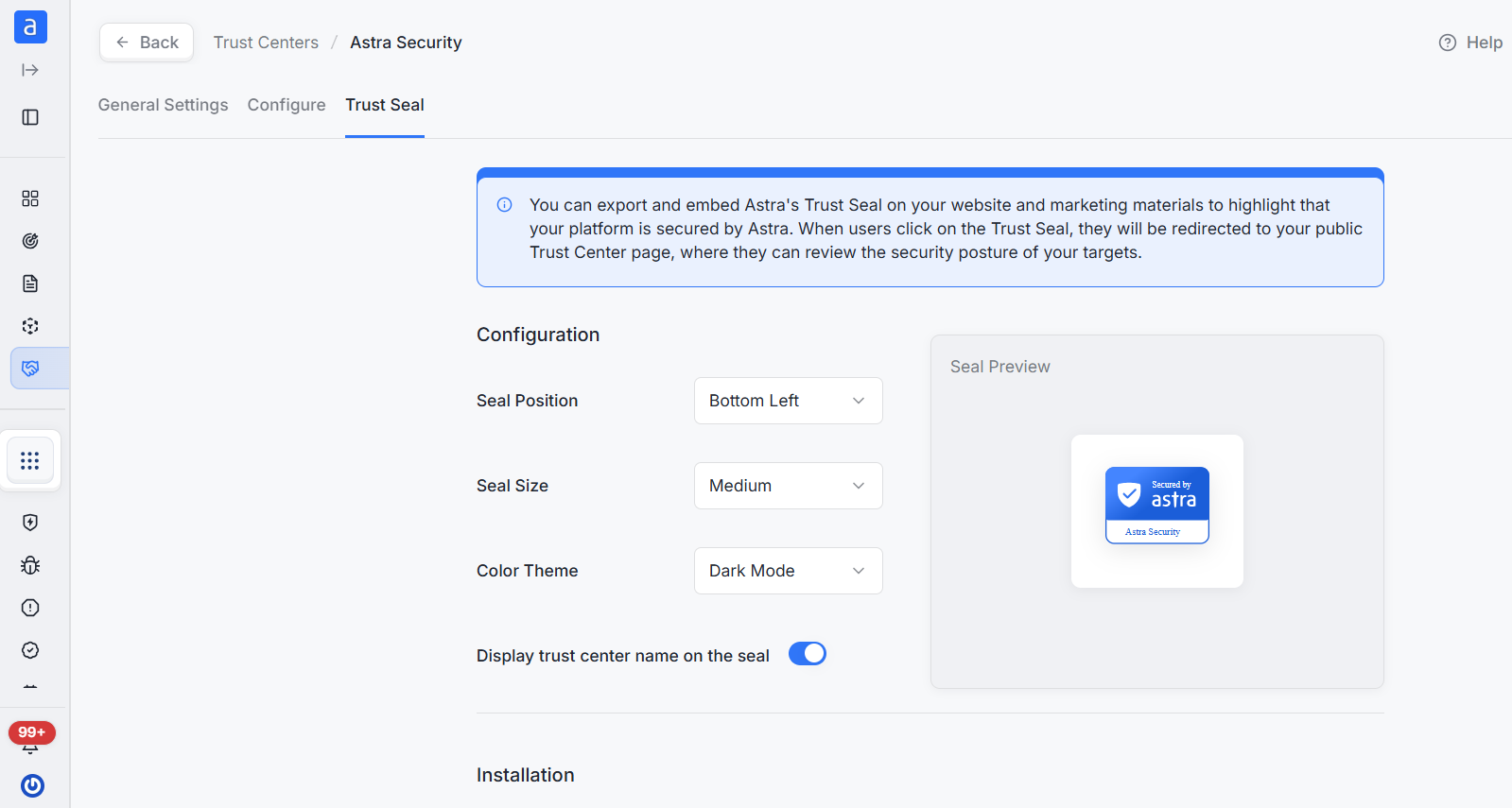Toggle Display trust center name on the seal
This screenshot has width=1512, height=808.
pos(808,654)
